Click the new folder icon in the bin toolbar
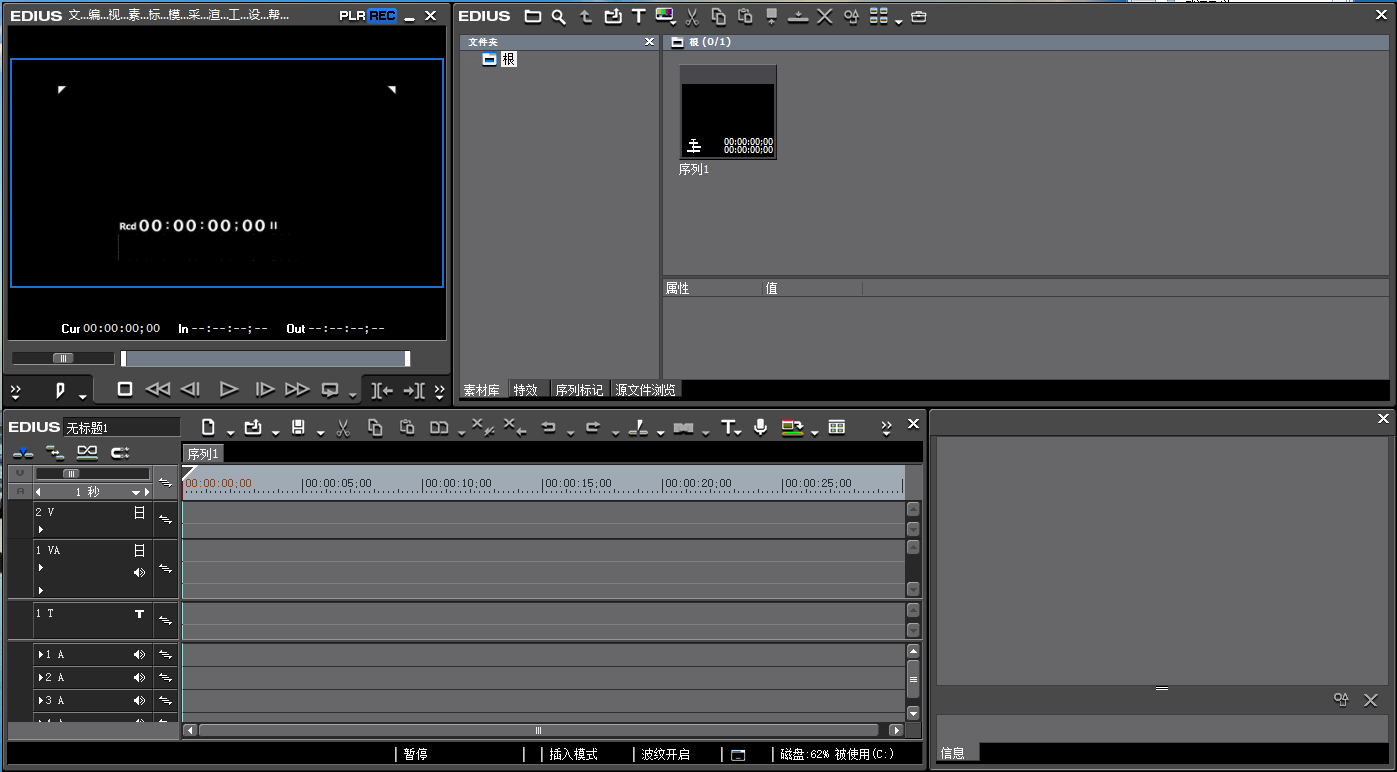This screenshot has width=1397, height=772. coord(533,16)
